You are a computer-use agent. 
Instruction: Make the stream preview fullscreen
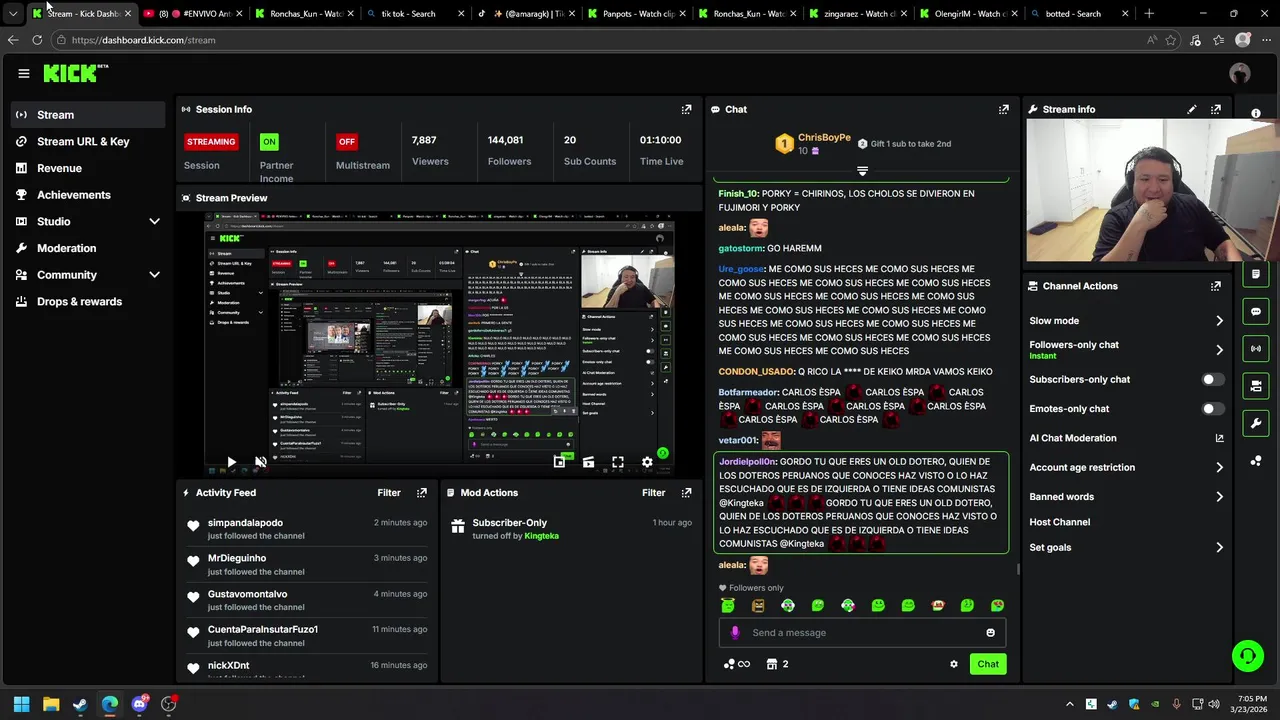(618, 462)
